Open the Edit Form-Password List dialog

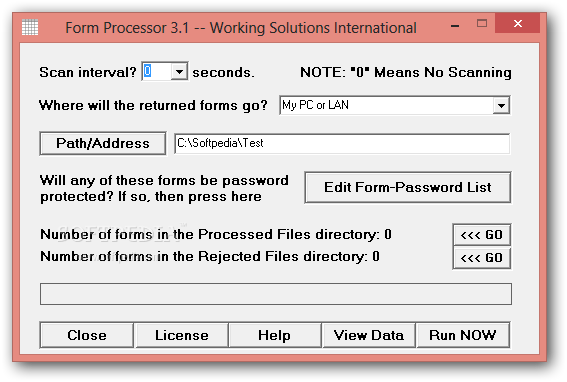tap(408, 187)
